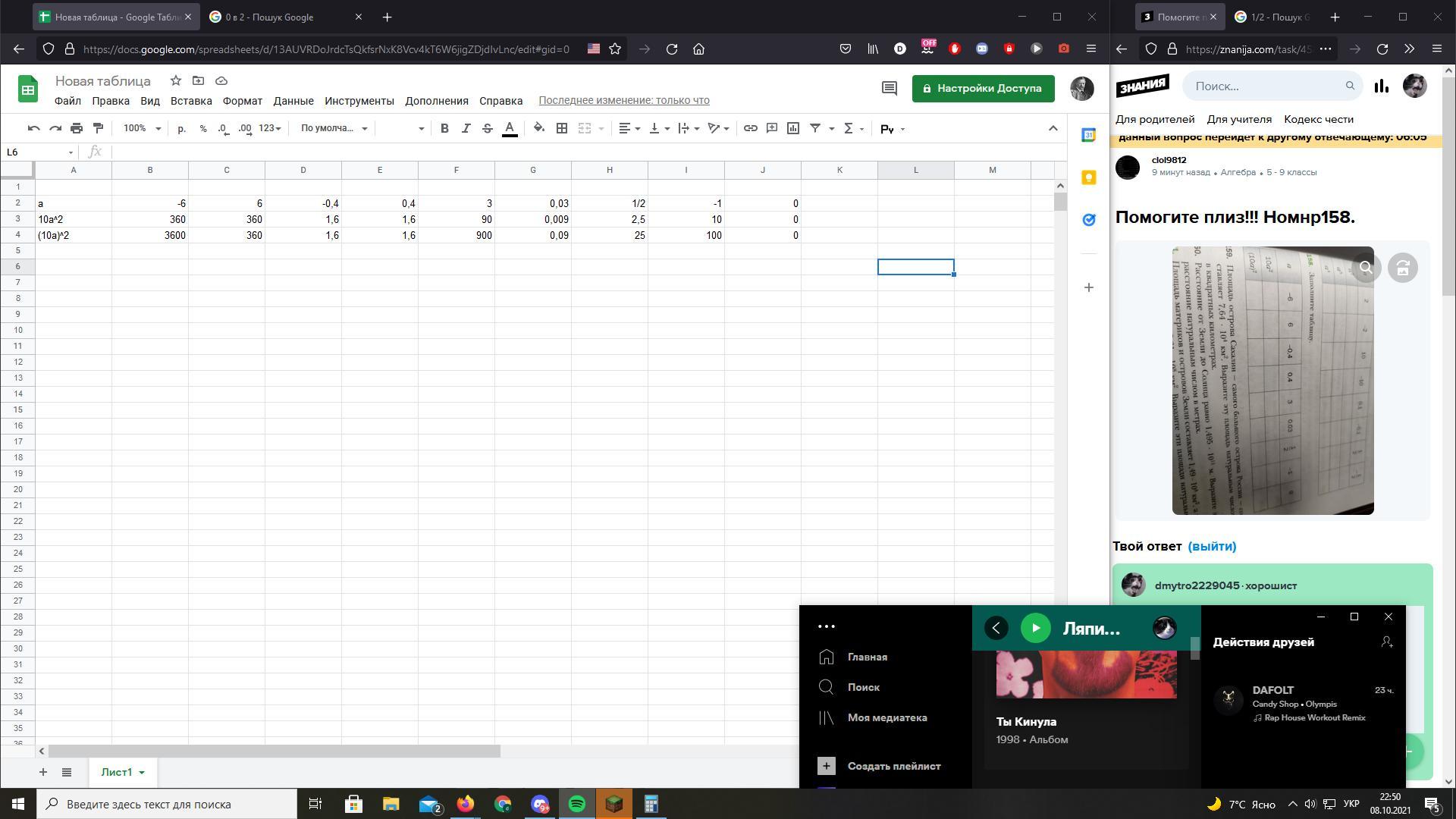Viewport: 1456px width, 819px height.
Task: Open the Данные menu
Action: pyautogui.click(x=293, y=101)
